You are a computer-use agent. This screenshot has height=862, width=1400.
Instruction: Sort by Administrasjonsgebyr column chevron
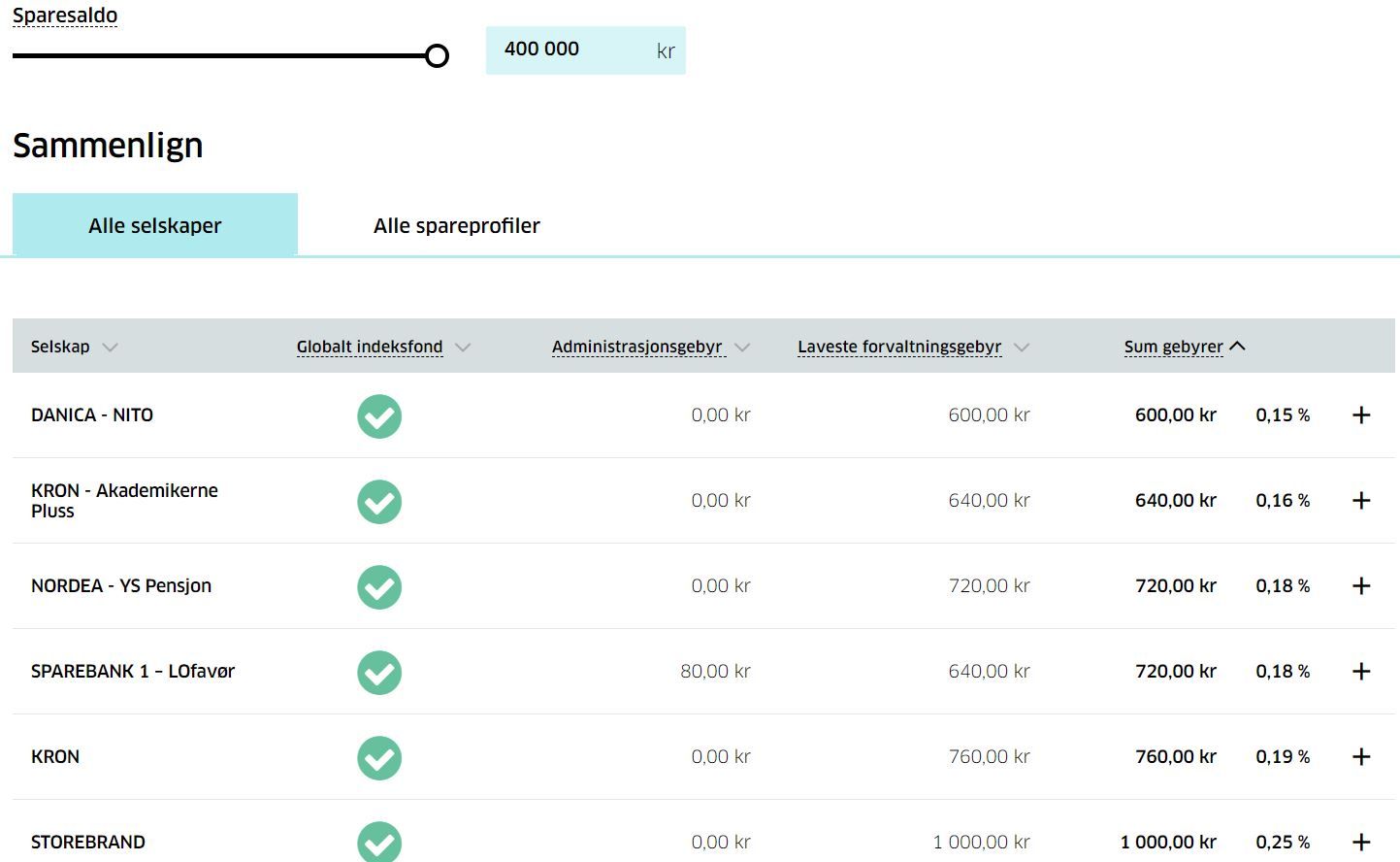[742, 348]
